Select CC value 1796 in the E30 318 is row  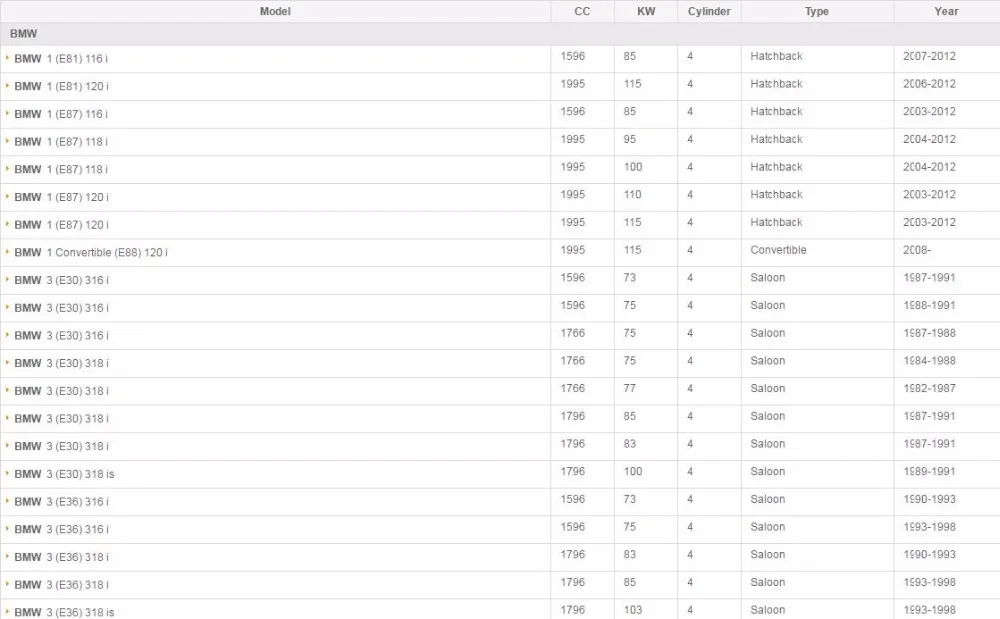tap(573, 471)
